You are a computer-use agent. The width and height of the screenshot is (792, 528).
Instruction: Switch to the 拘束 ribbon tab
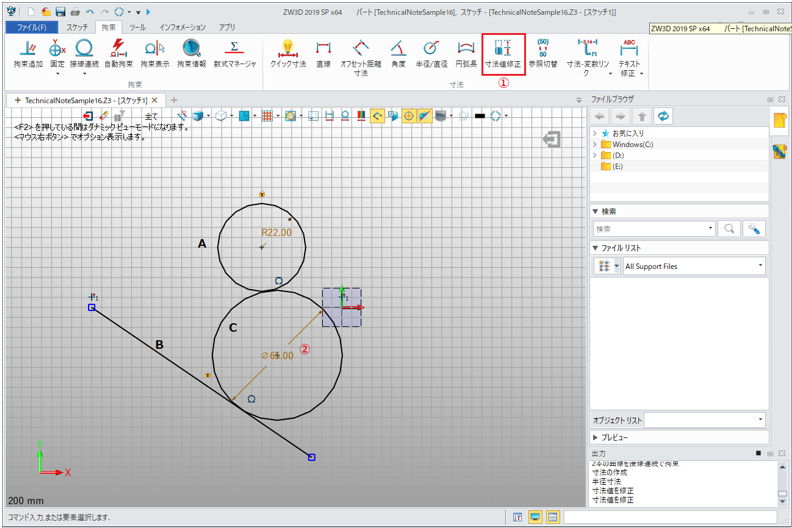coord(109,27)
